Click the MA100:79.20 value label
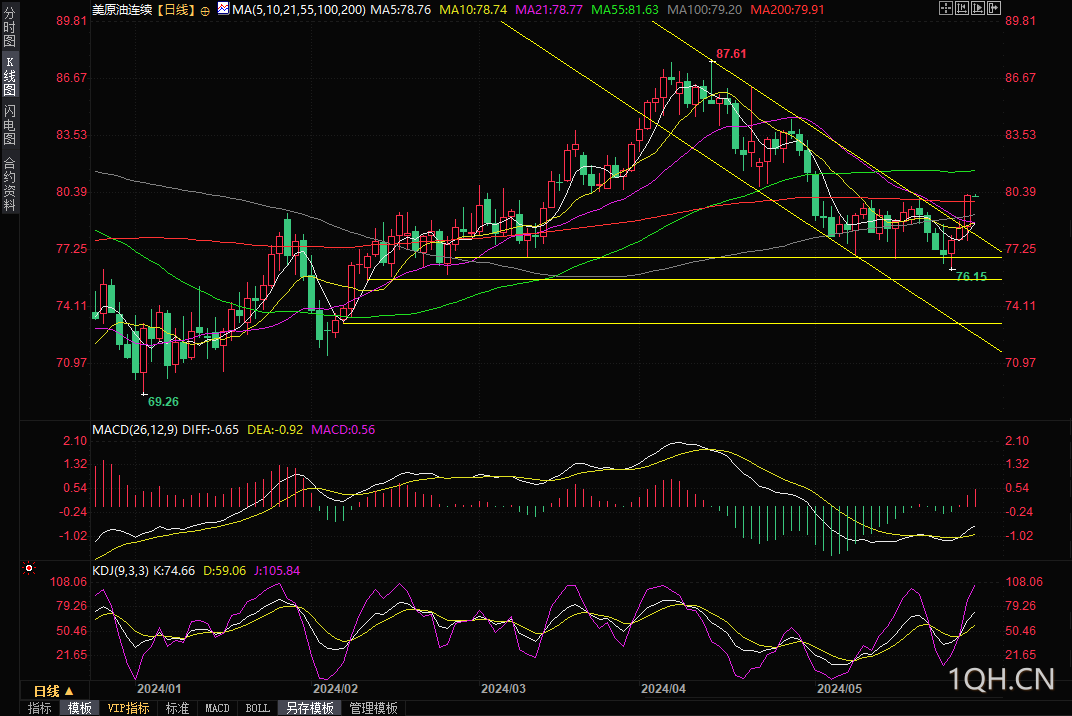This screenshot has width=1072, height=716. click(x=704, y=10)
